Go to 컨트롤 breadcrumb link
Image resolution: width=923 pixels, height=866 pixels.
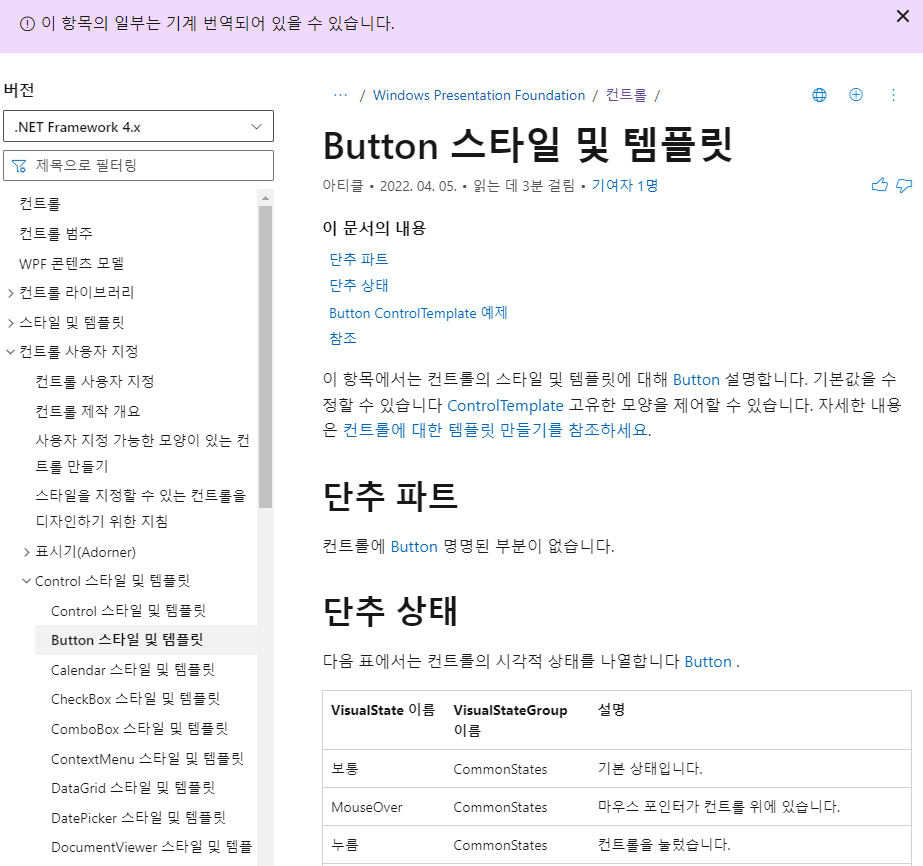click(x=626, y=95)
